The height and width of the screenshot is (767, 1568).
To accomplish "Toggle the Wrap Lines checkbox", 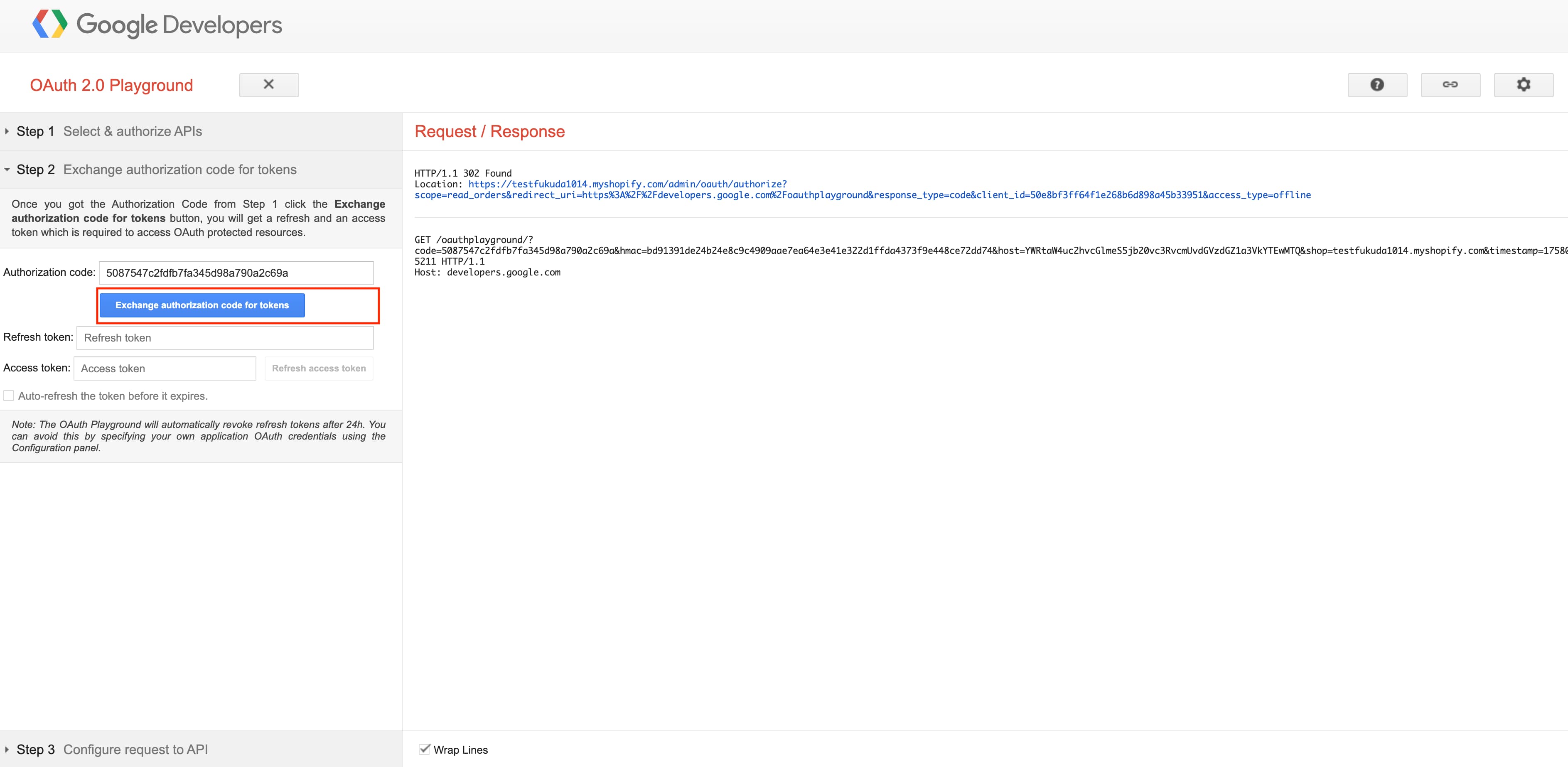I will 424,750.
